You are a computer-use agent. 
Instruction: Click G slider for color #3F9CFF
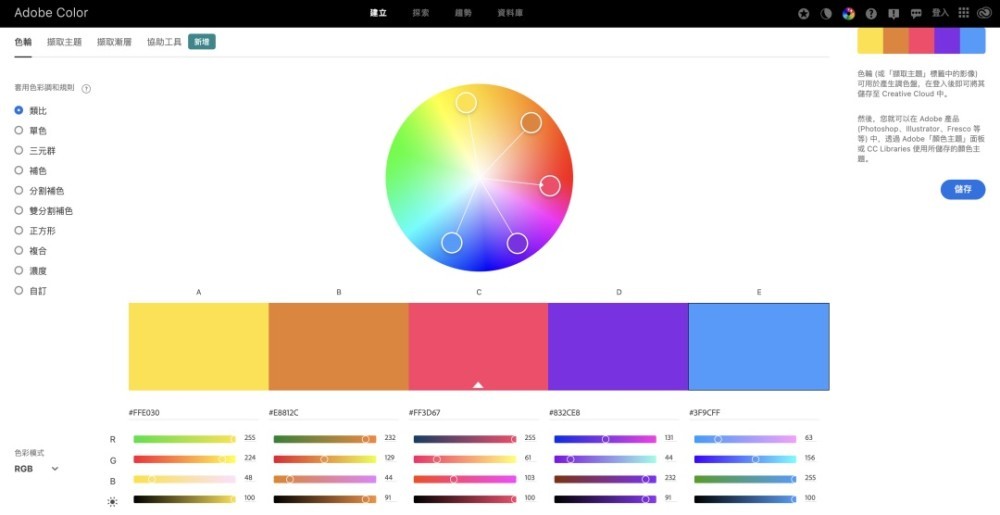[x=745, y=459]
